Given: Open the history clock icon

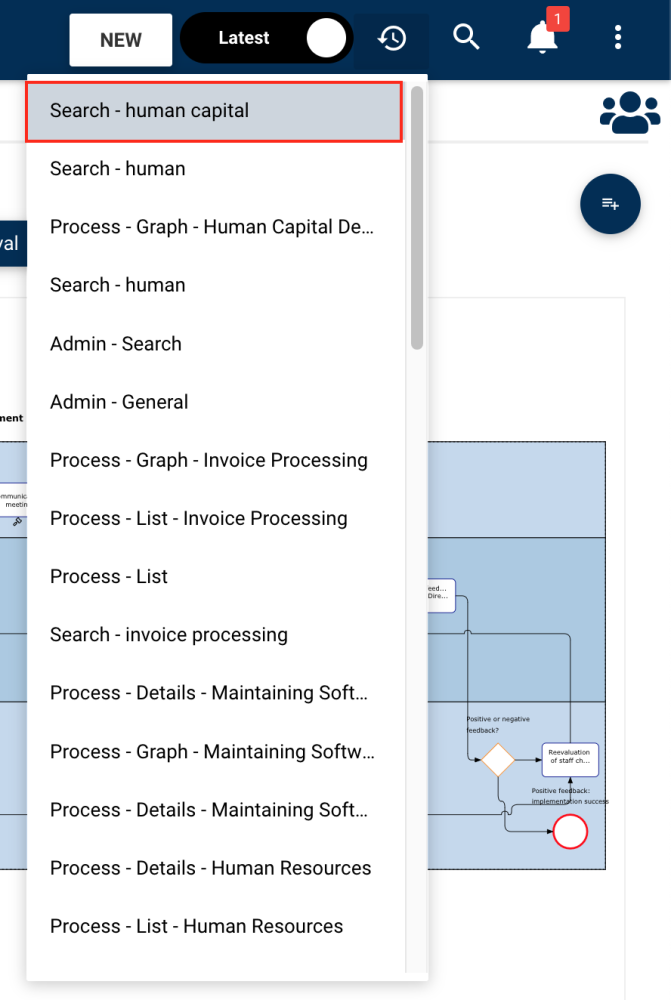Looking at the screenshot, I should pos(392,39).
